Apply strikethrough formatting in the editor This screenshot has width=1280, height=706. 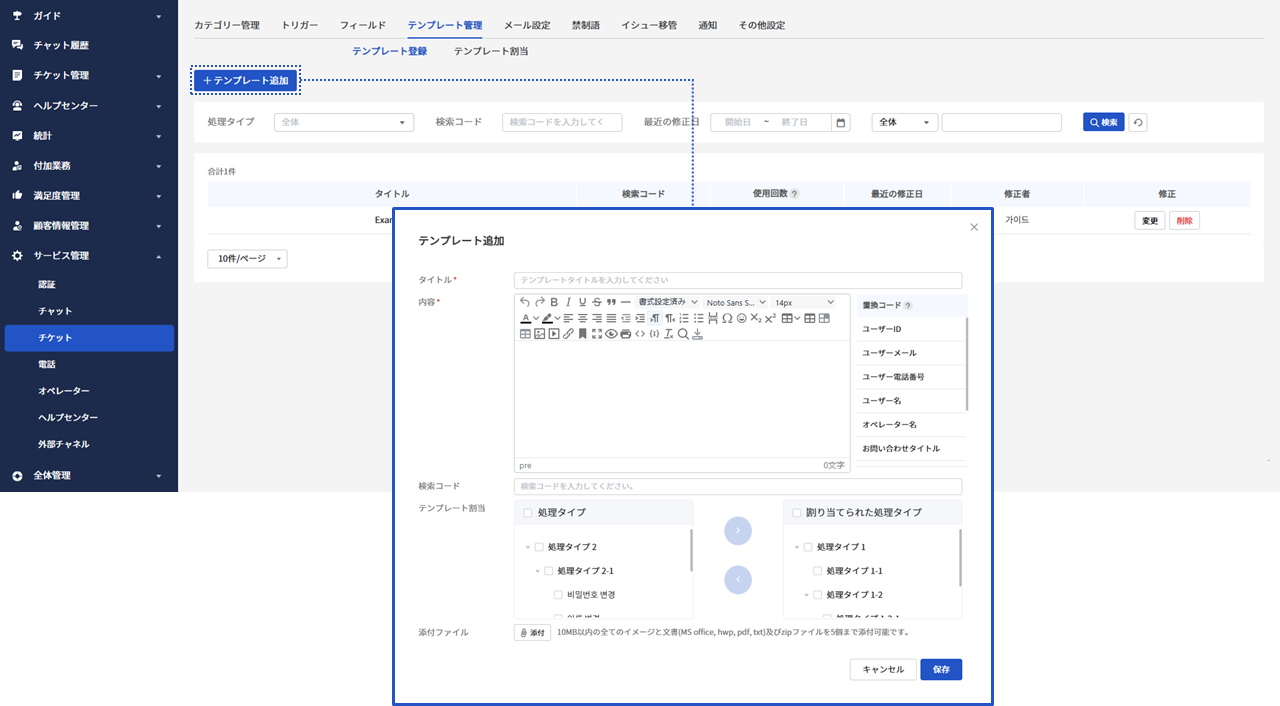(x=597, y=302)
